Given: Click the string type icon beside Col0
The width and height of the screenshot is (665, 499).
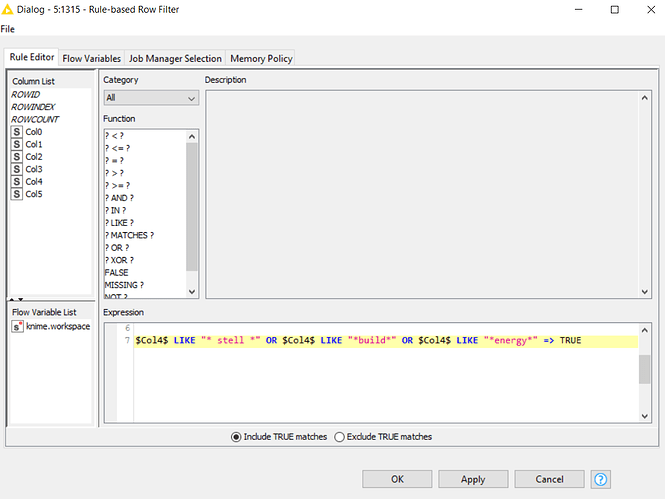Looking at the screenshot, I should (17, 132).
